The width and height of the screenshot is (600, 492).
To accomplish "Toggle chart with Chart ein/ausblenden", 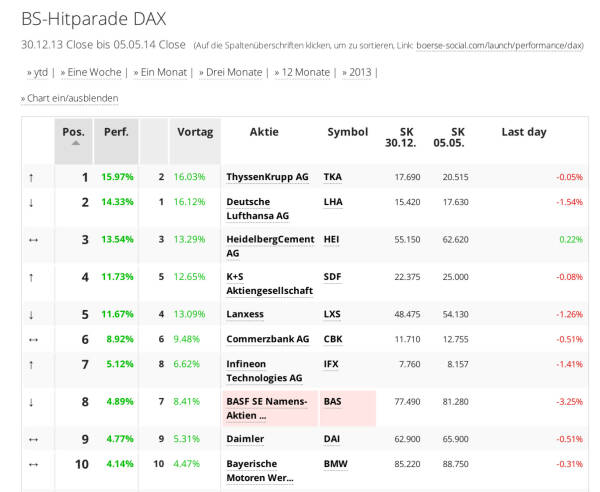I will 69,98.
